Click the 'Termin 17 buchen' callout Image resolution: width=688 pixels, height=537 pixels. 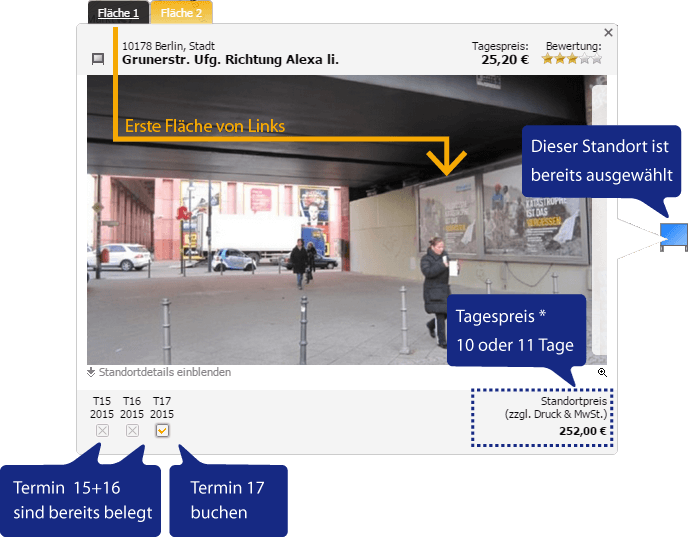(229, 500)
